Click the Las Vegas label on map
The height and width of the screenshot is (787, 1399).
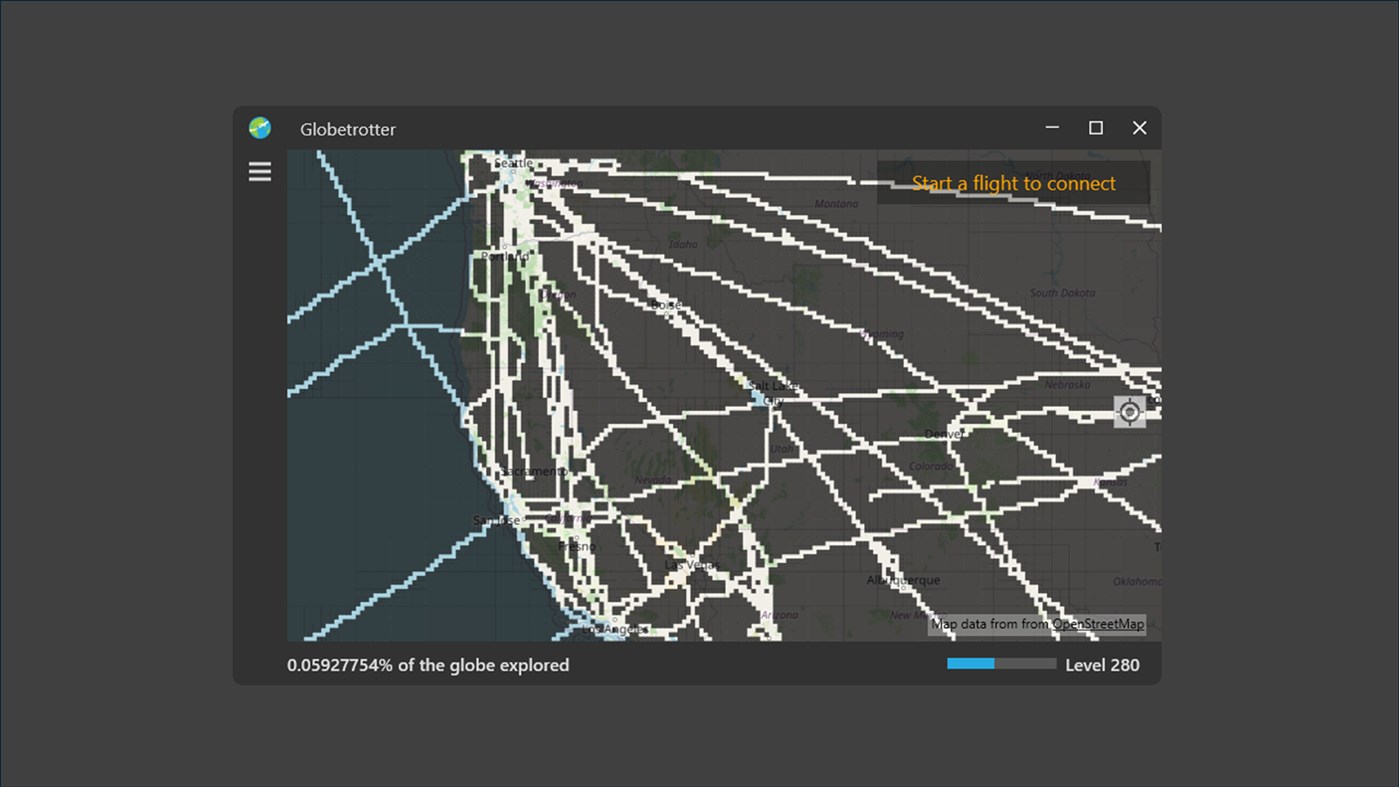694,563
